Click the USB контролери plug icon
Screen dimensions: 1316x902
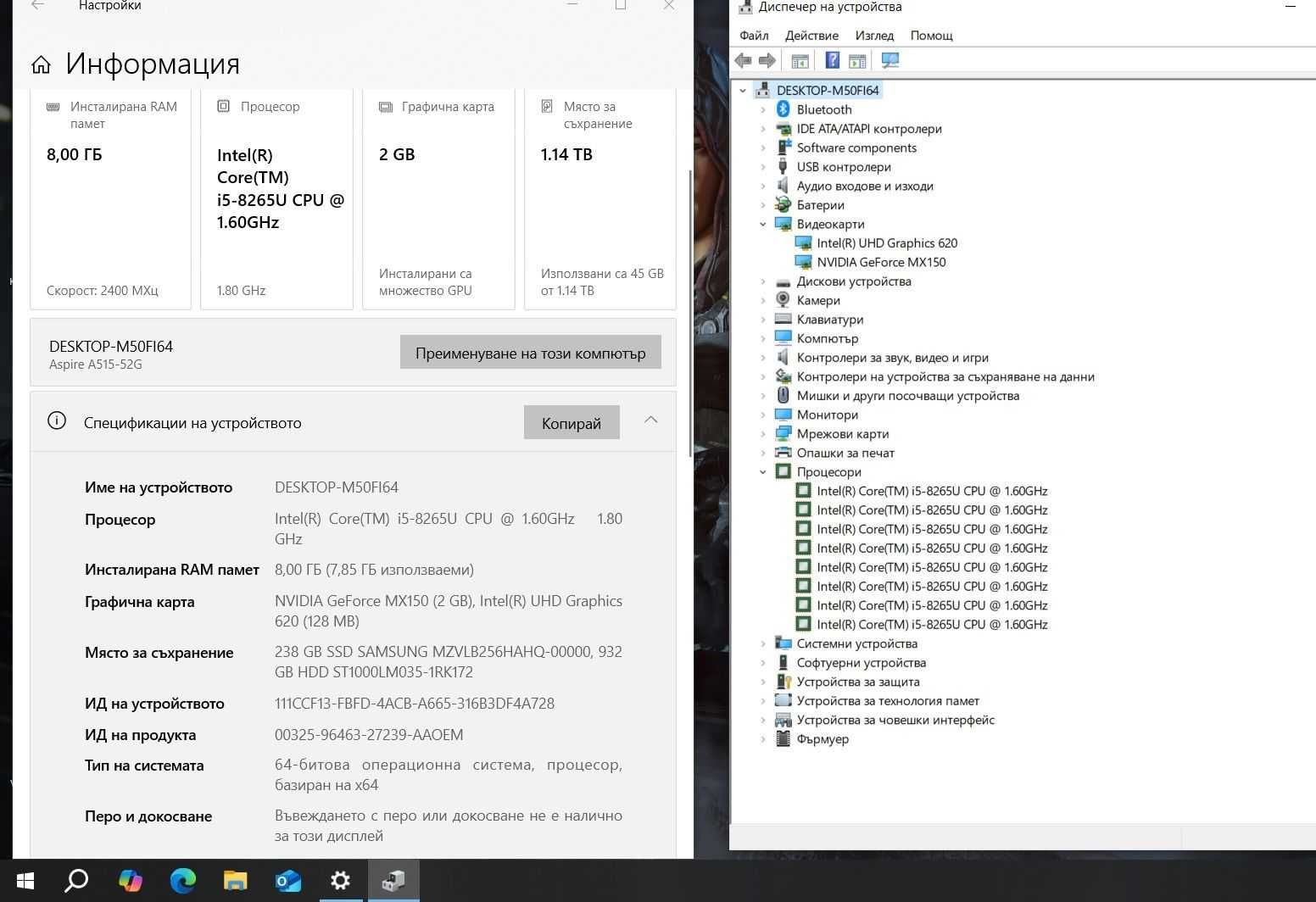(x=783, y=167)
